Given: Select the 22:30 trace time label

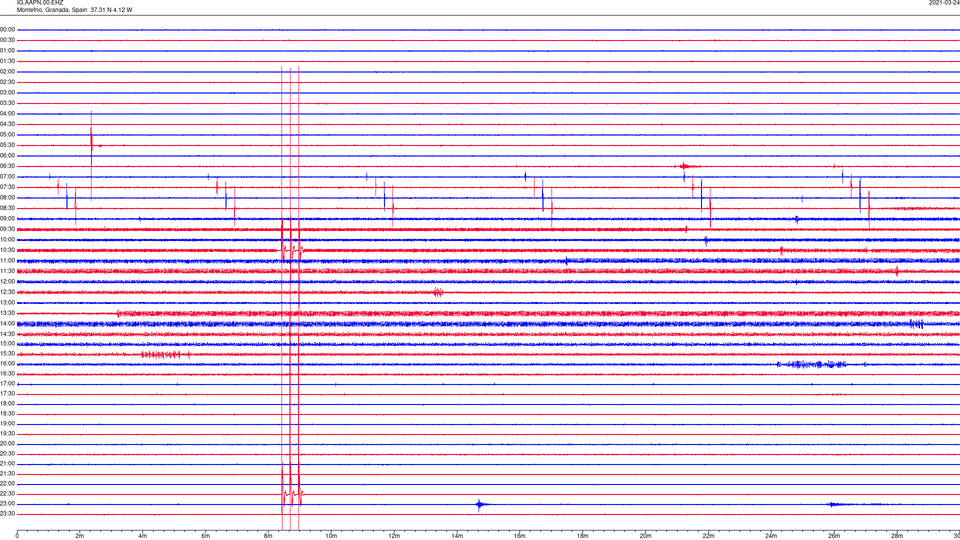Looking at the screenshot, I should click(x=8, y=494).
